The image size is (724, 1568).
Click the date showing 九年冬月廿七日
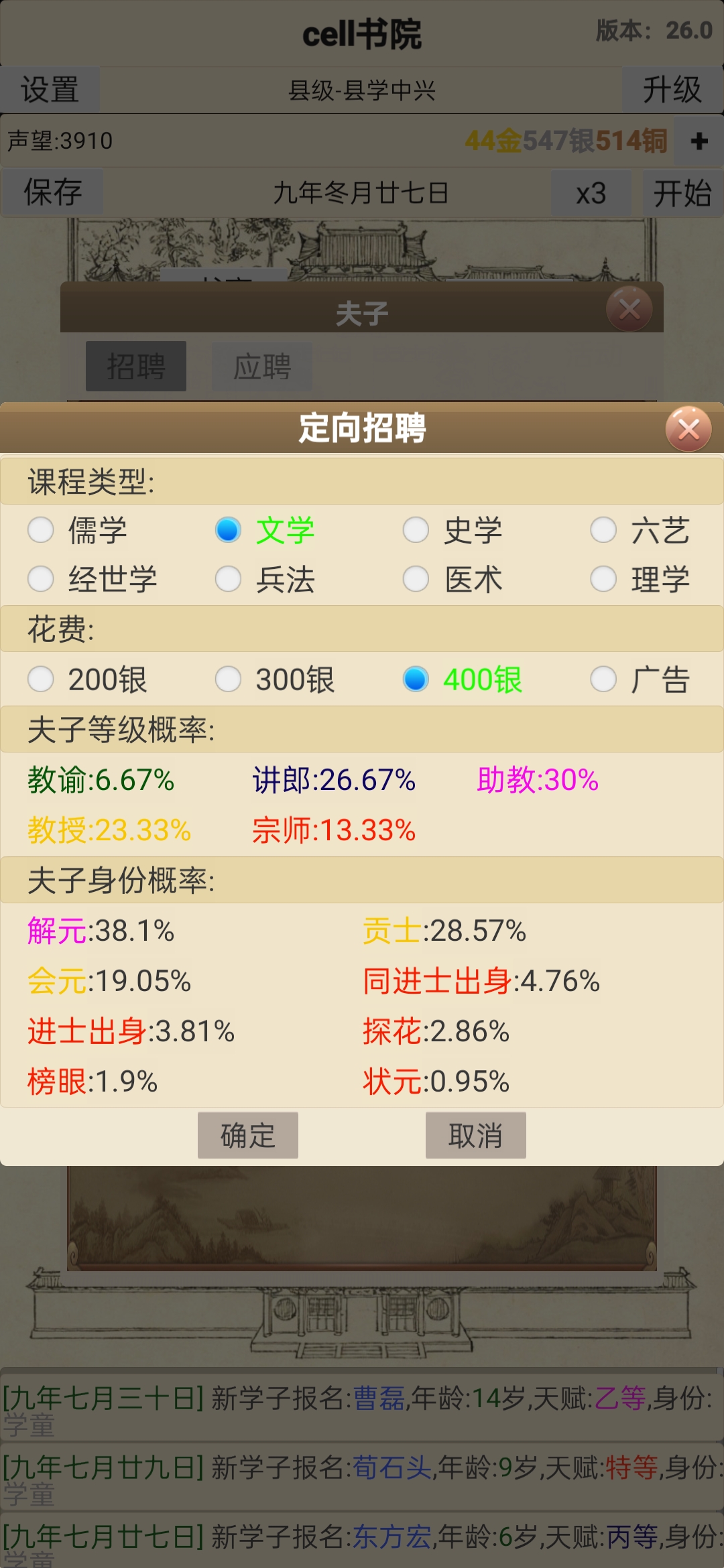point(362,194)
